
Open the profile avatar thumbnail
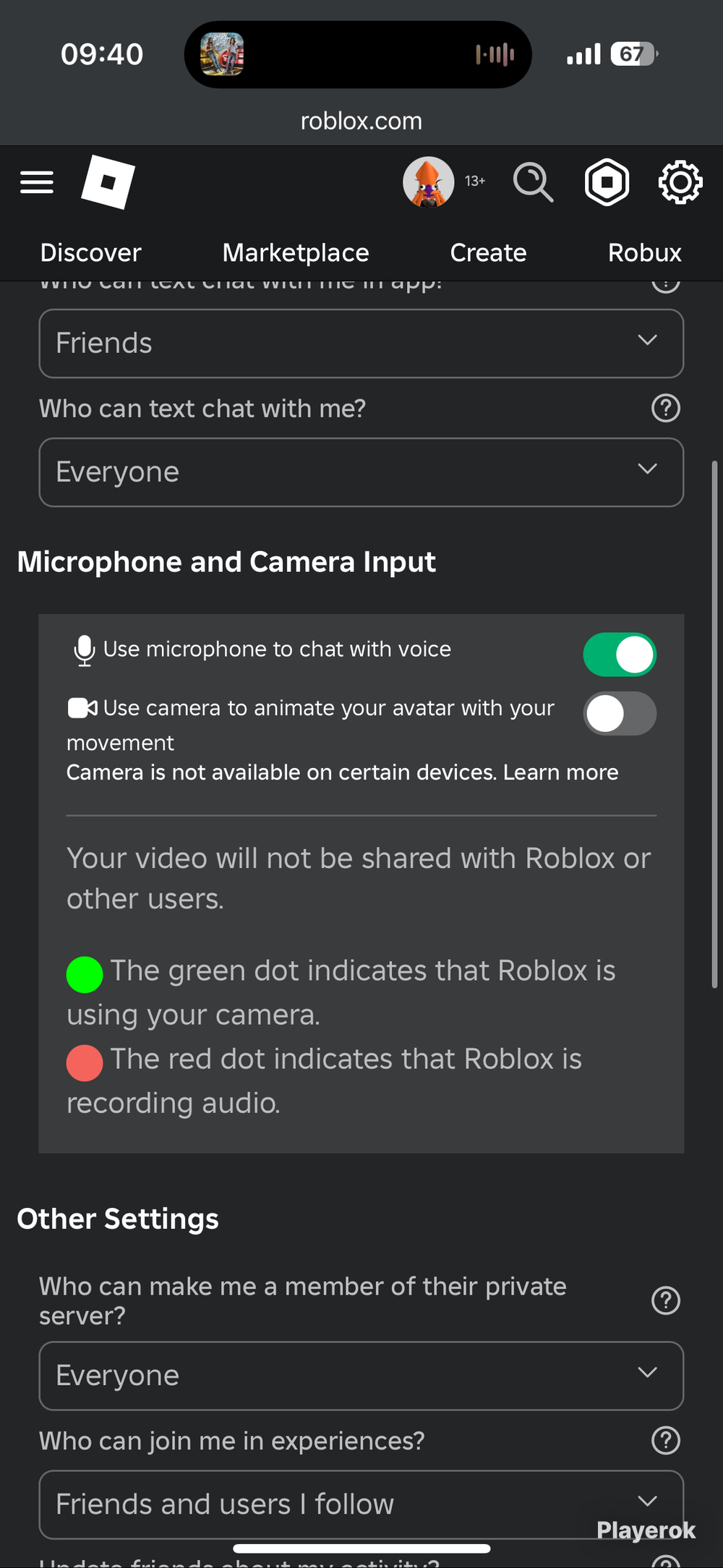429,182
